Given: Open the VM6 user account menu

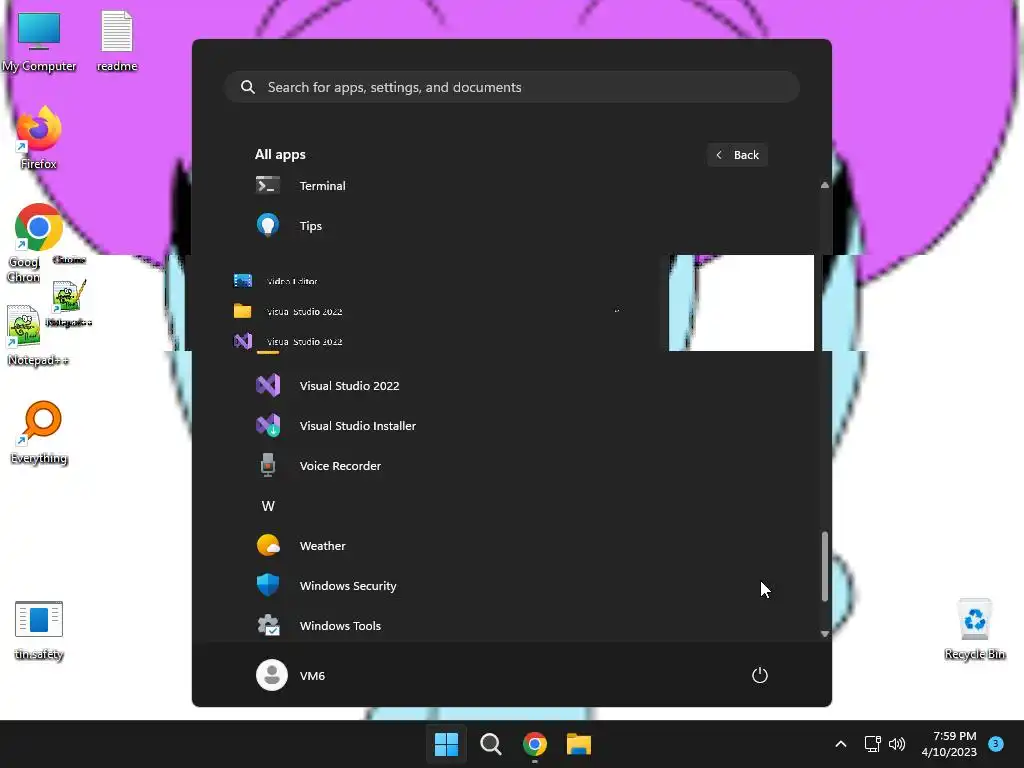Looking at the screenshot, I should (x=291, y=675).
